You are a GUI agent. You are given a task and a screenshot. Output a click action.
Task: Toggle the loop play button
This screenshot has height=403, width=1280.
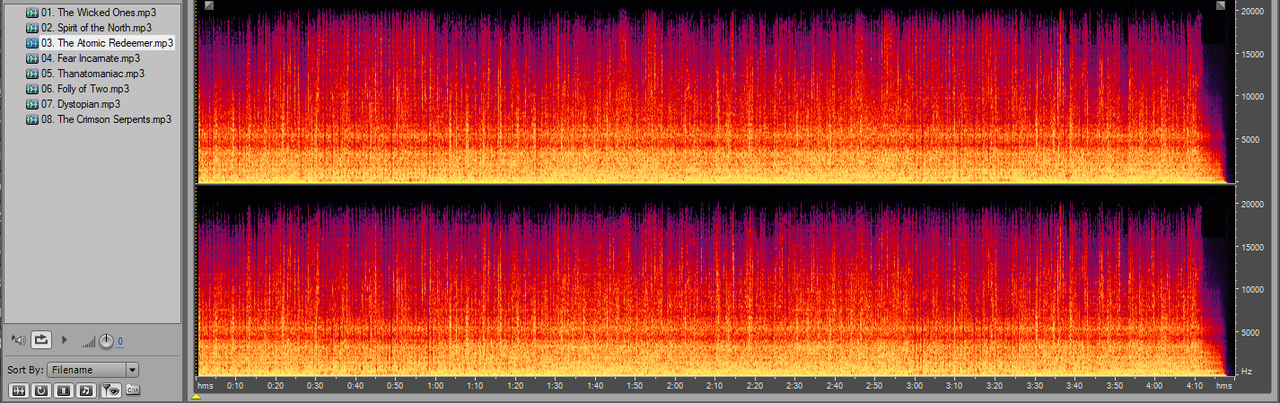point(41,340)
